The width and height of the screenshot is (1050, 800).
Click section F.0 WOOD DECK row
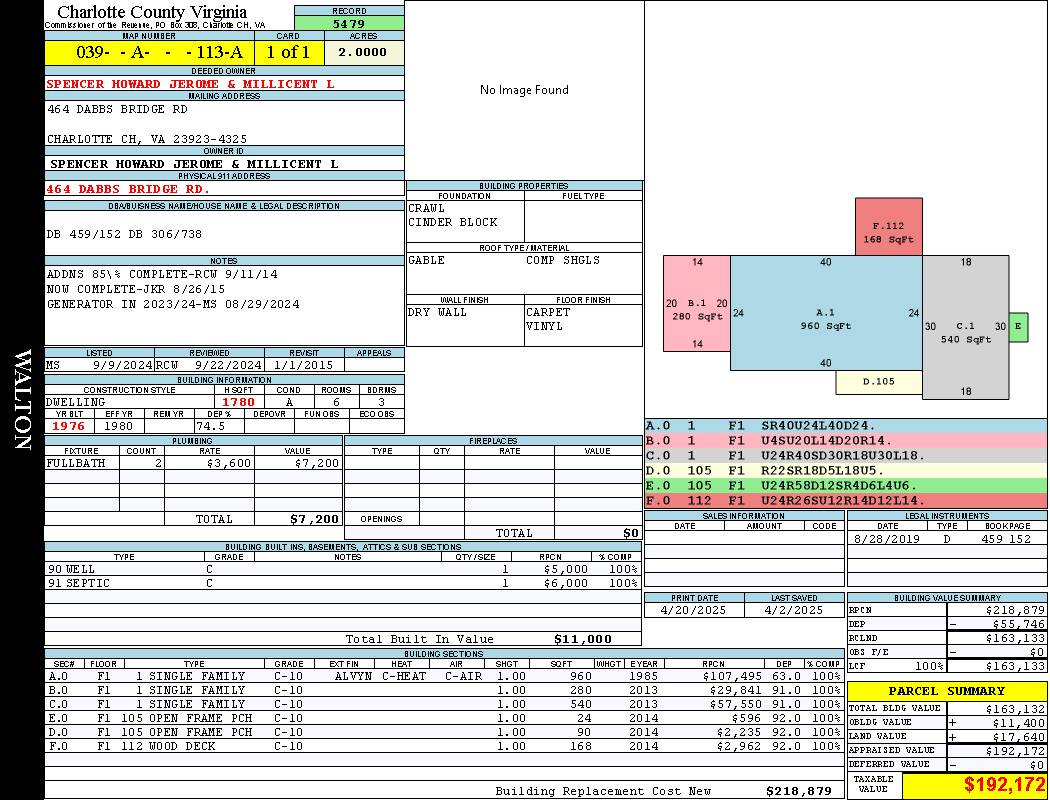click(445, 746)
